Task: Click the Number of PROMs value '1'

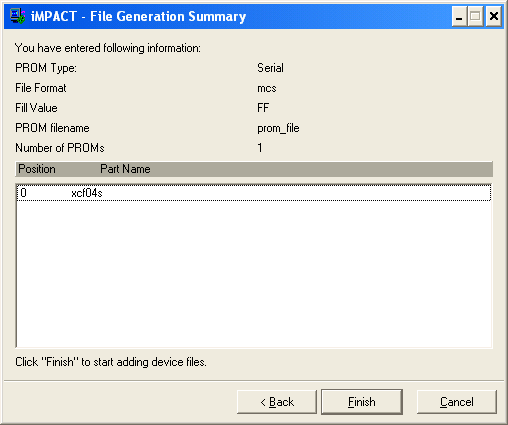Action: [x=260, y=148]
